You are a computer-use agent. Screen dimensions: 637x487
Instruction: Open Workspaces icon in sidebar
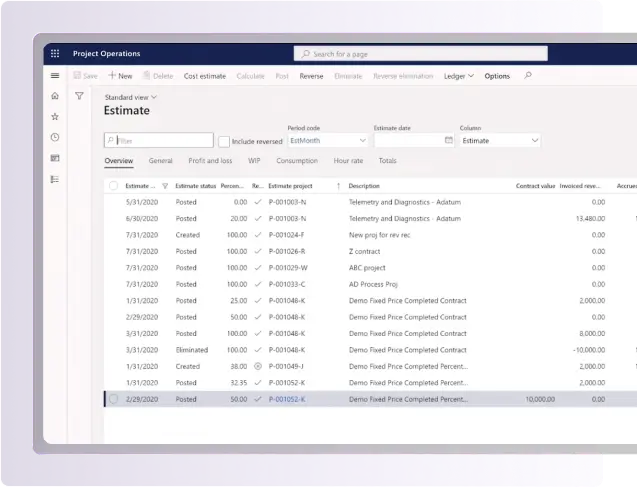[x=55, y=158]
